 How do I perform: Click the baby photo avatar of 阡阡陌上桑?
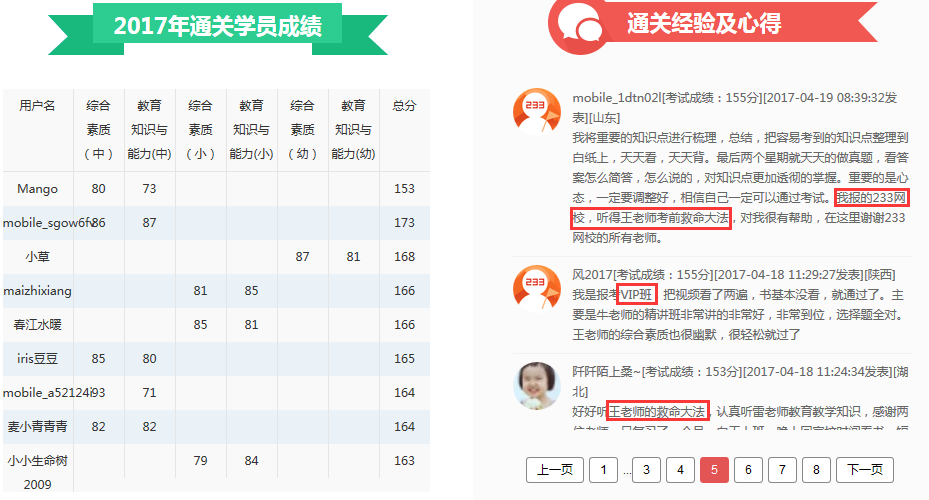click(x=536, y=385)
